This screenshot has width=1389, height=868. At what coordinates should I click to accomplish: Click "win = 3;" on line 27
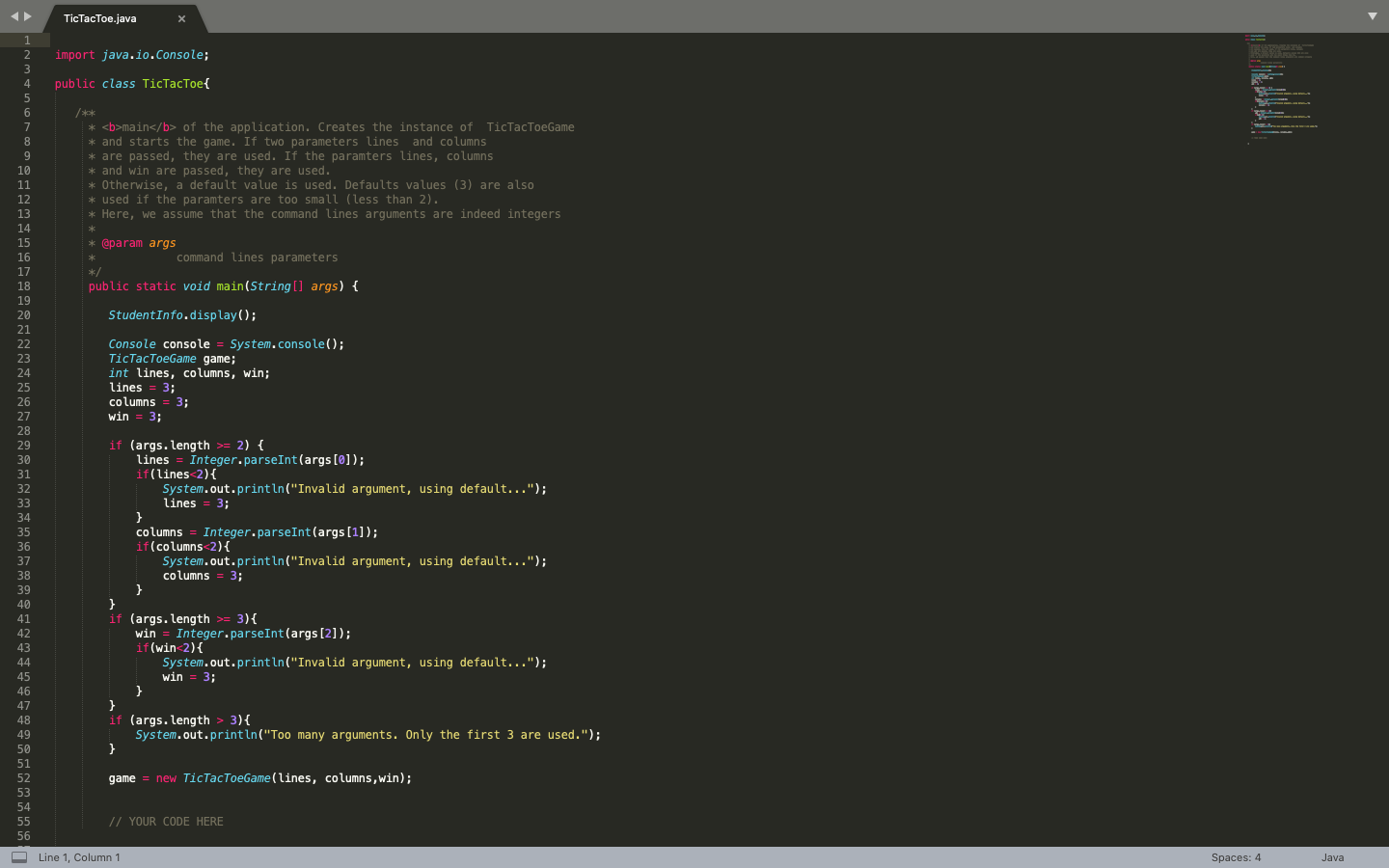pyautogui.click(x=135, y=417)
